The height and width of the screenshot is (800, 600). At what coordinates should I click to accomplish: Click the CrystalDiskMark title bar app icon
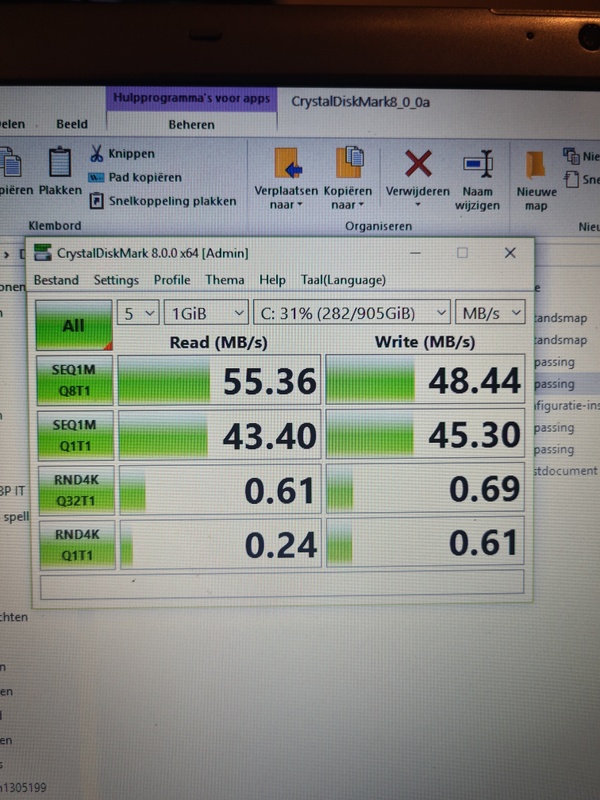[43, 253]
